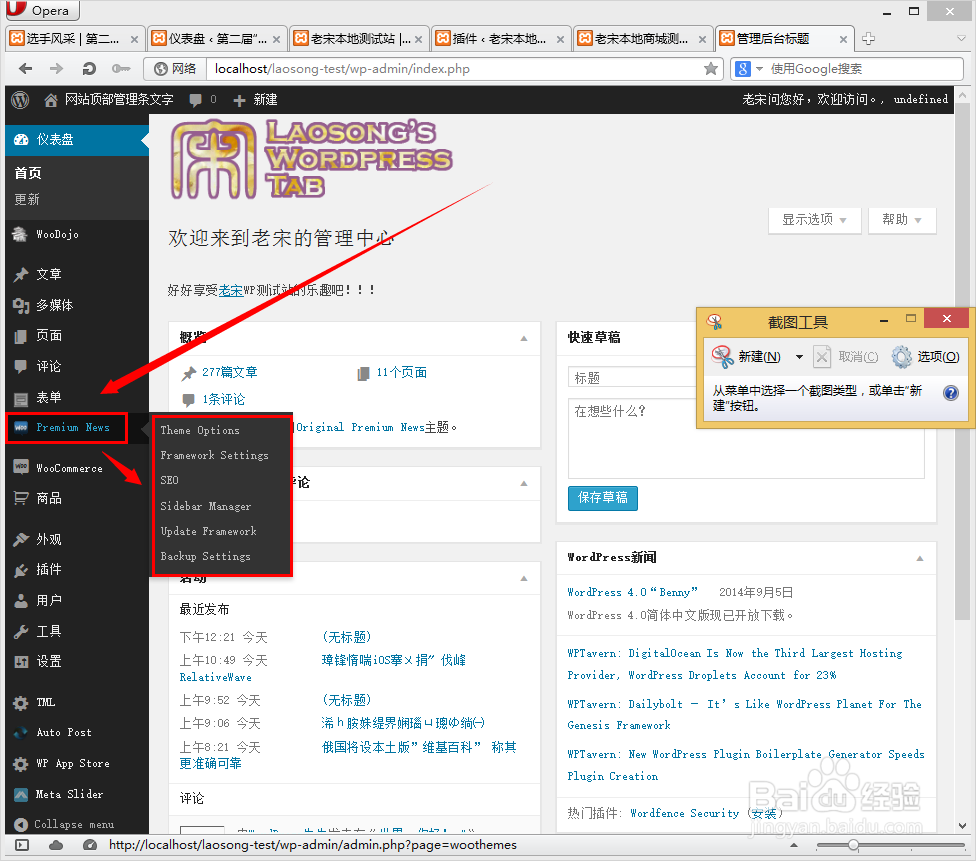This screenshot has height=861, width=976.
Task: Collapse the admin sidebar menu
Action: point(64,824)
